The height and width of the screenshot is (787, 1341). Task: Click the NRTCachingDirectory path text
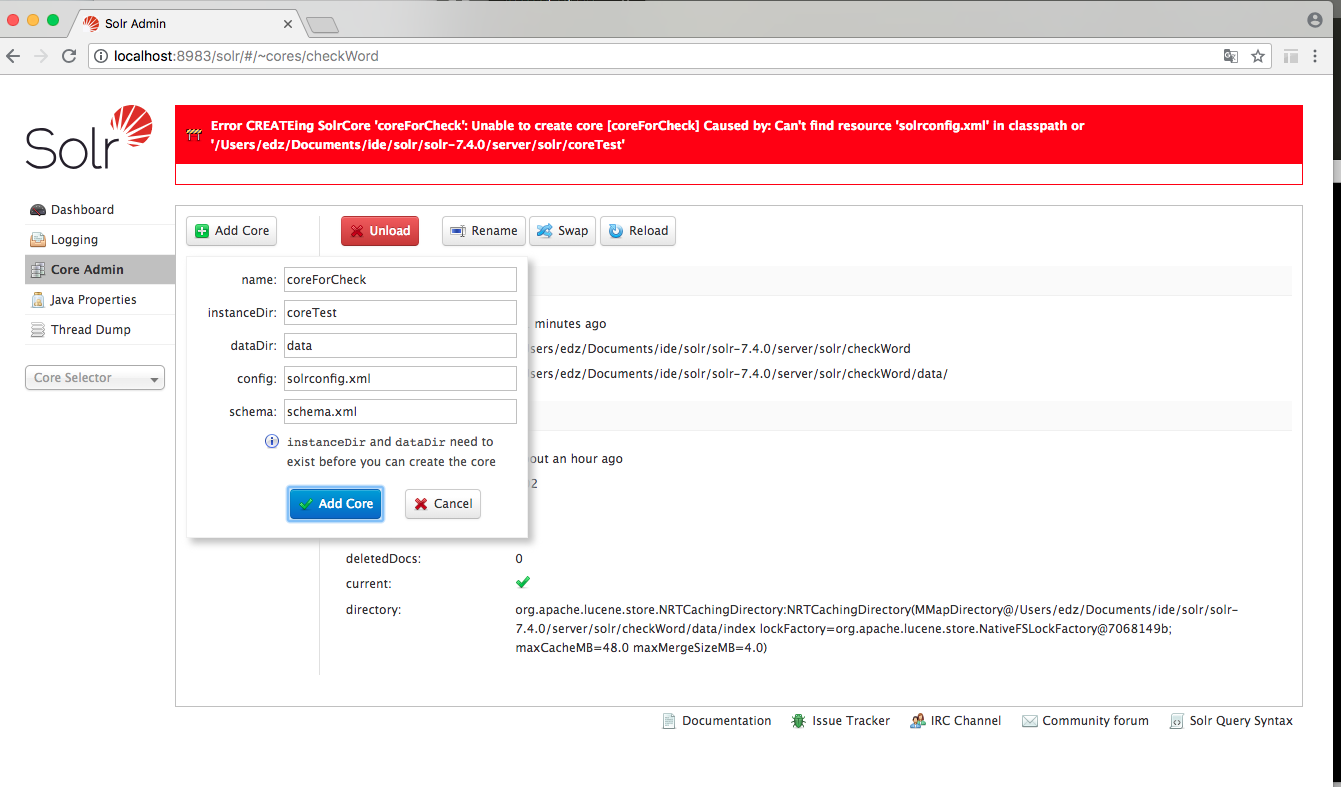point(877,628)
